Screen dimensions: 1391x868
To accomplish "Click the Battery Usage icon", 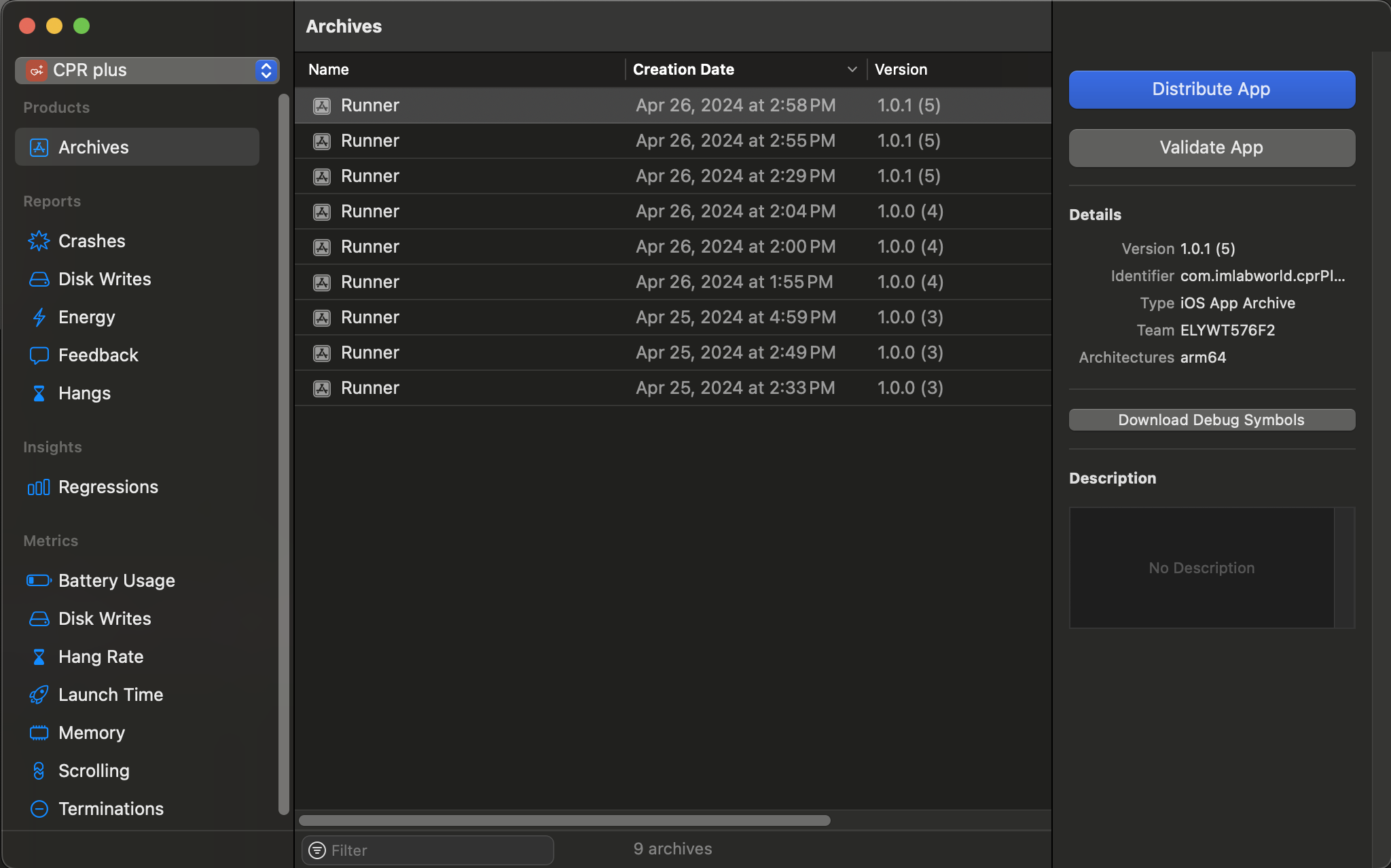I will pos(39,581).
